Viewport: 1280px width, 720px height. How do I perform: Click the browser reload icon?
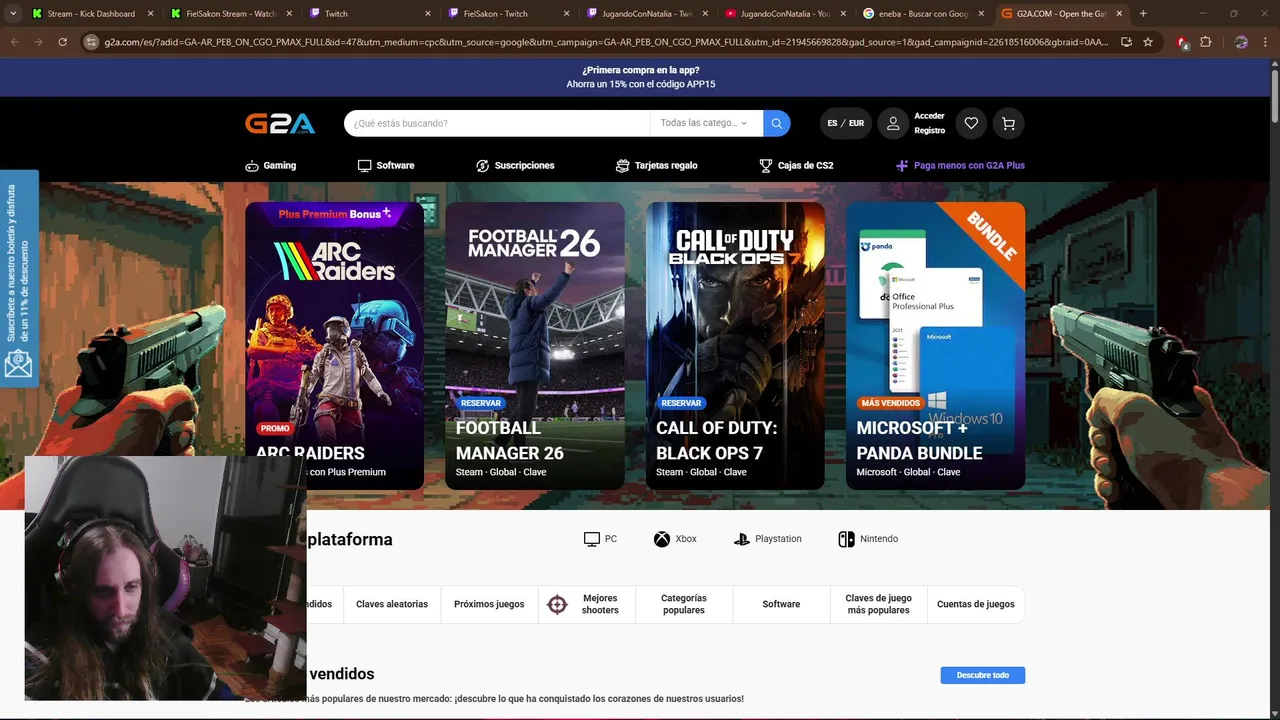click(62, 42)
